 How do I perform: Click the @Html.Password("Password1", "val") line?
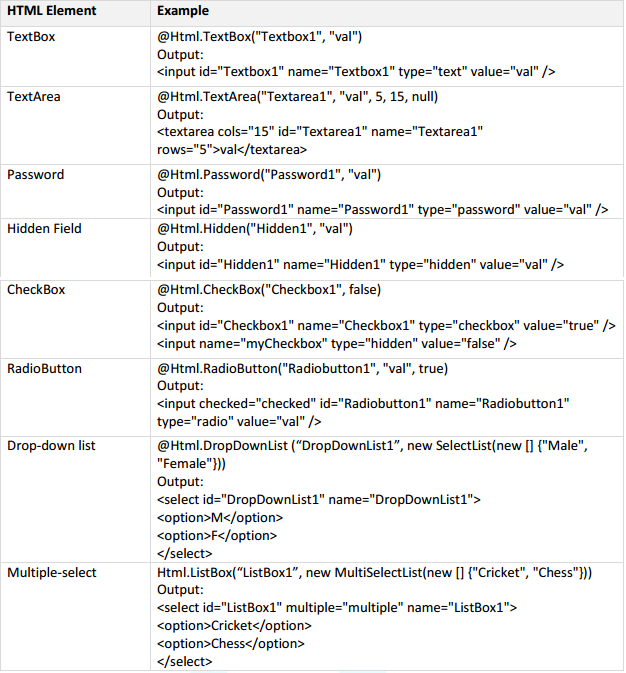269,175
